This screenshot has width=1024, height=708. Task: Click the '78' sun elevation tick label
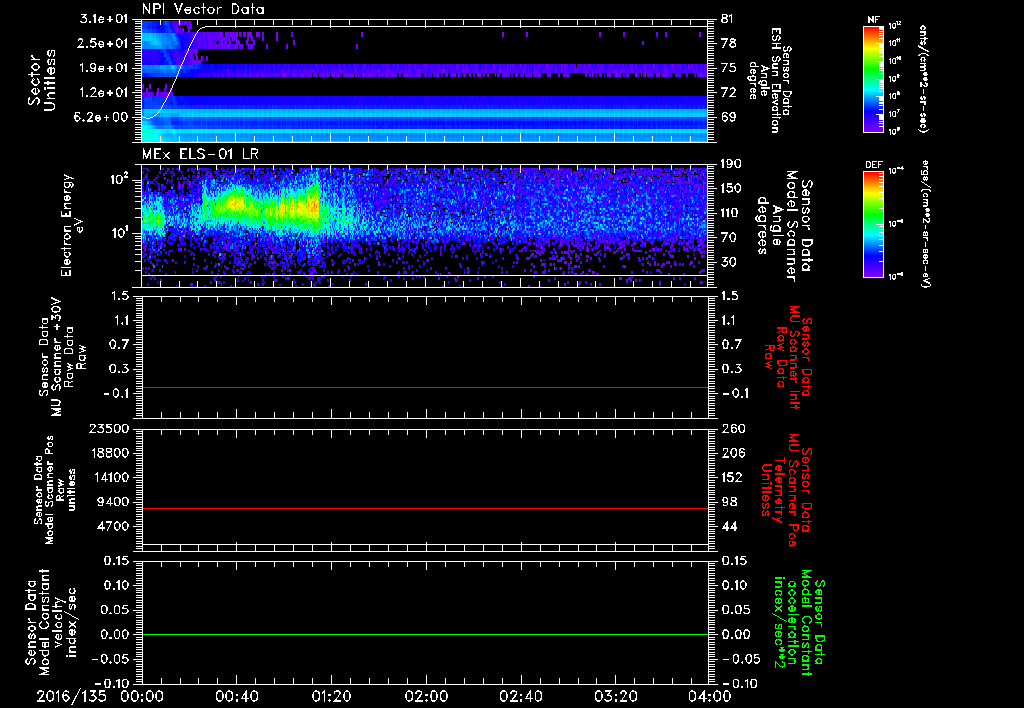pyautogui.click(x=728, y=43)
